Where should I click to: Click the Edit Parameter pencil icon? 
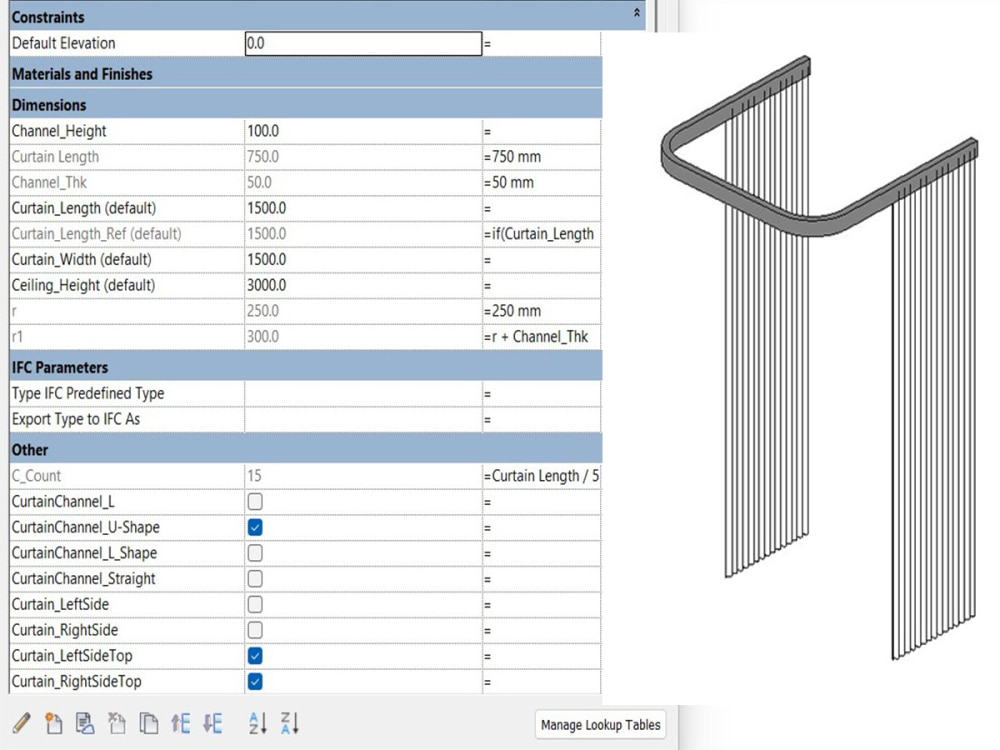(x=22, y=723)
